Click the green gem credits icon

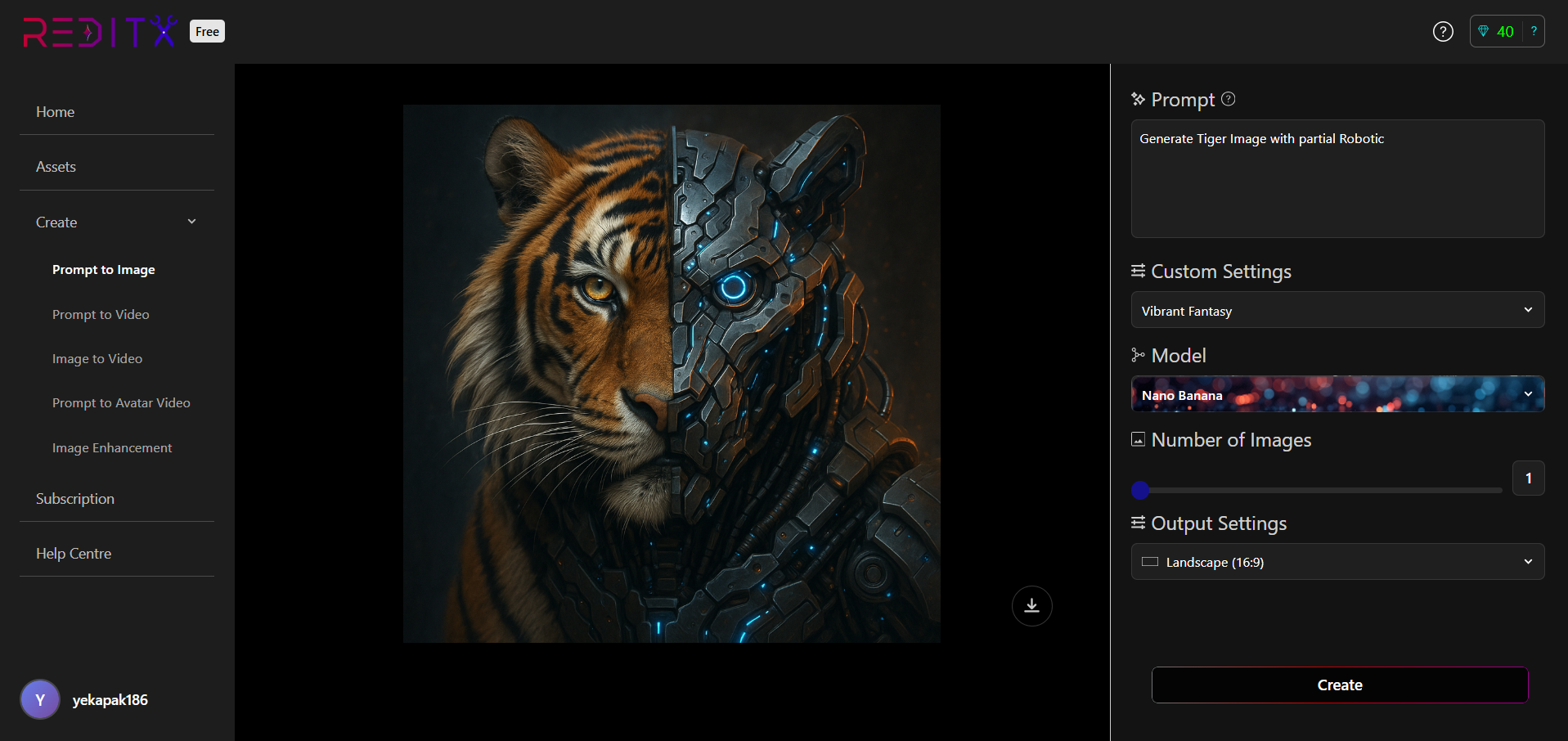click(x=1483, y=32)
